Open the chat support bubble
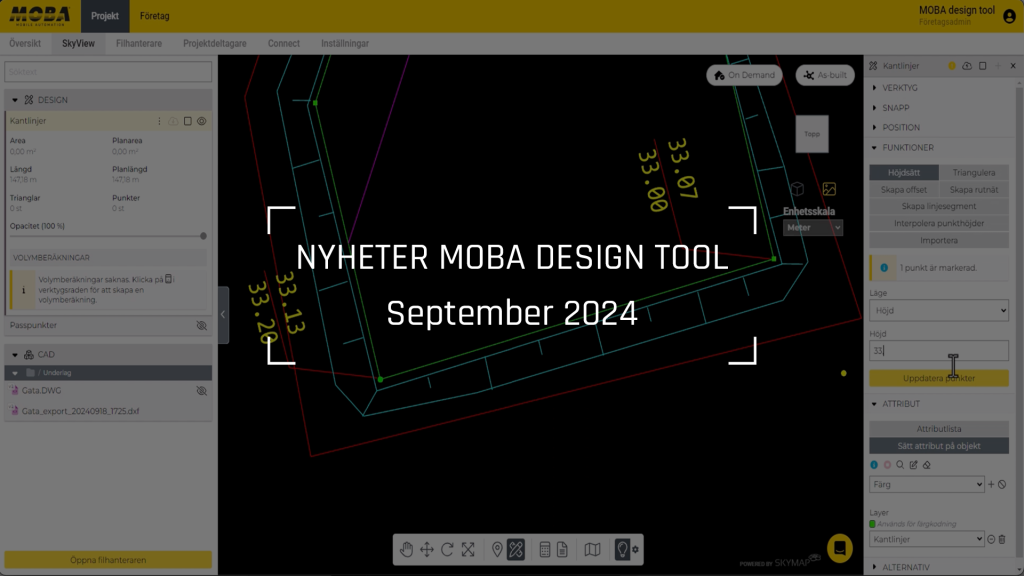Viewport: 1024px width, 576px height. click(840, 549)
